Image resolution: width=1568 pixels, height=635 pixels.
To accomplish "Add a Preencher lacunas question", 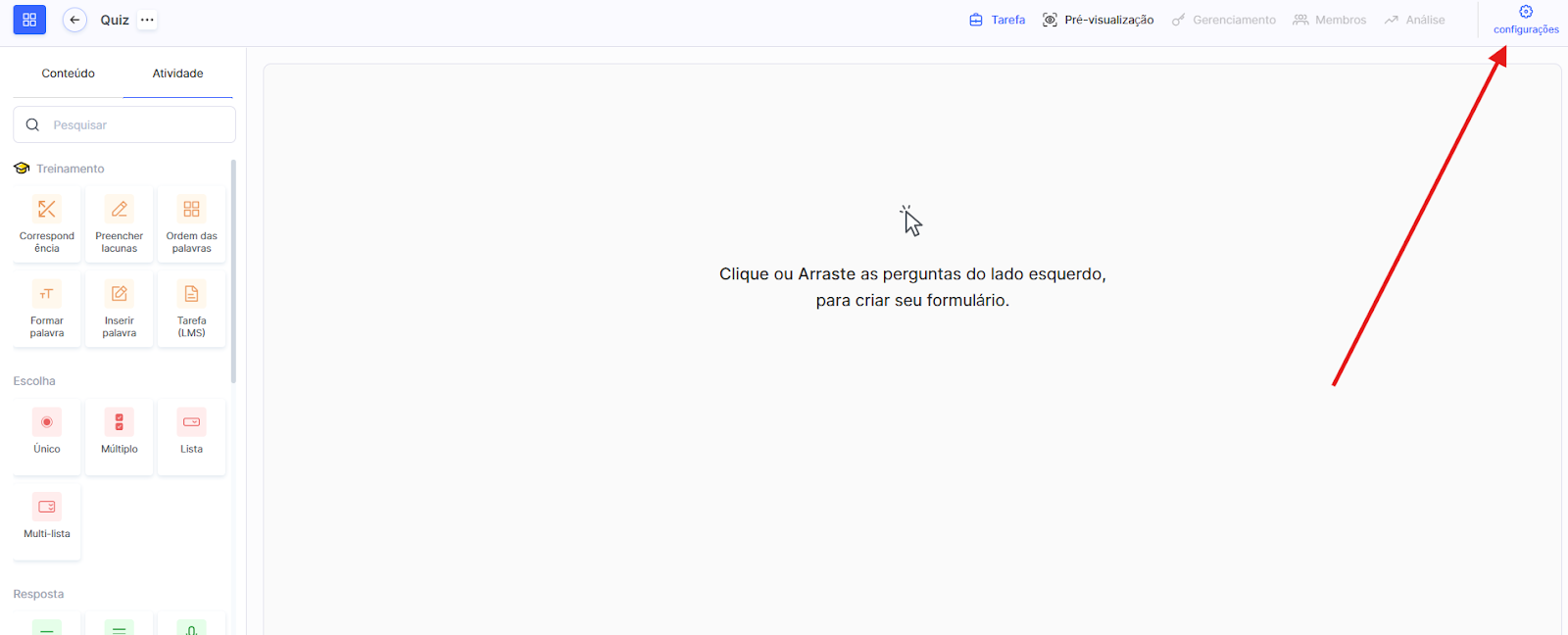I will [x=120, y=224].
